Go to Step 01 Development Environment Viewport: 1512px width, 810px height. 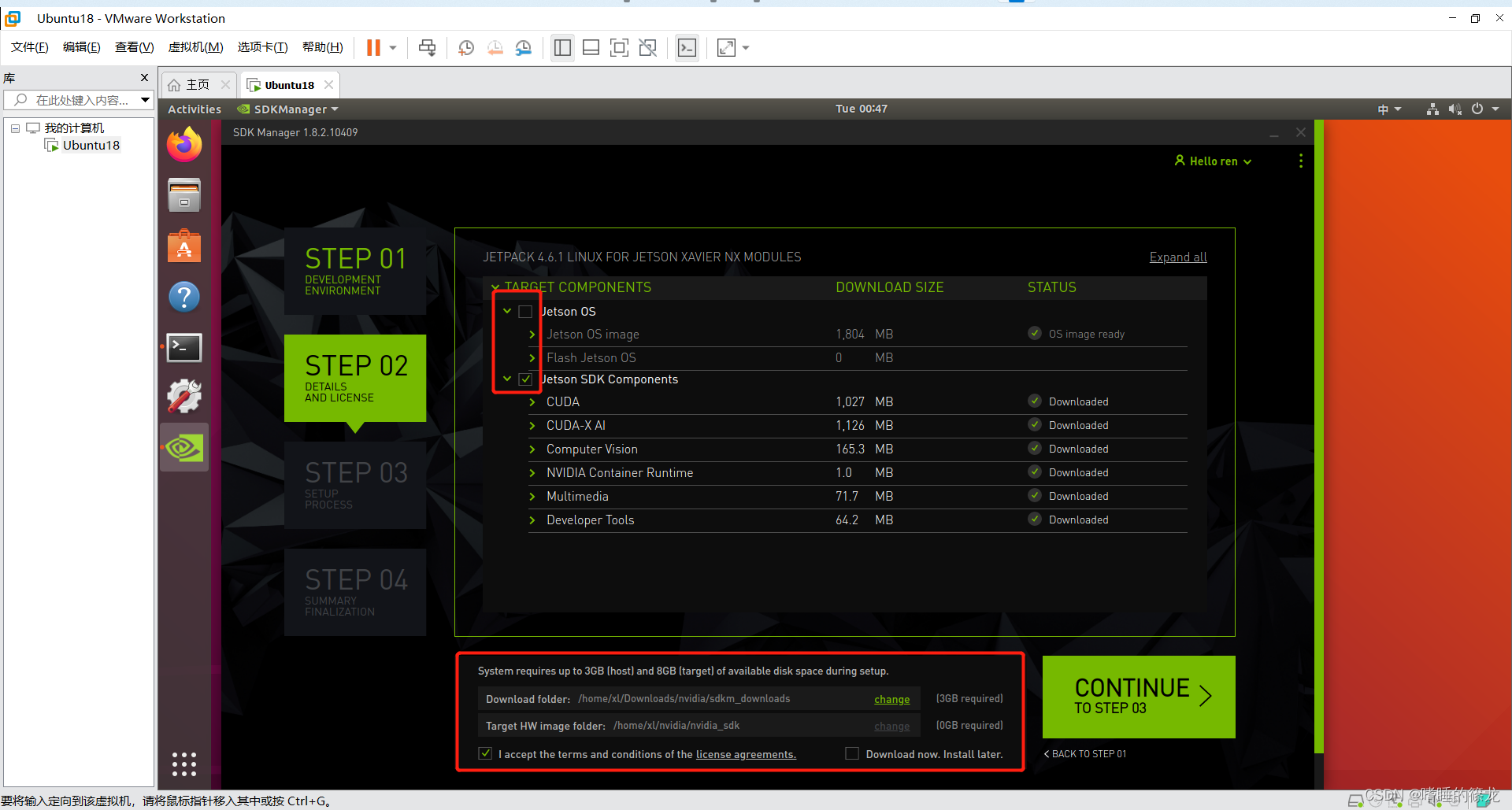point(355,271)
